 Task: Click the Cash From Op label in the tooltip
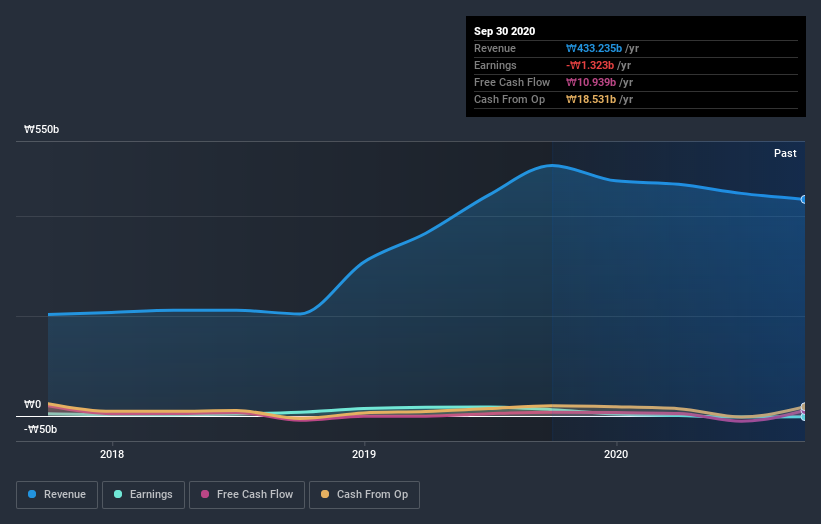click(x=509, y=99)
